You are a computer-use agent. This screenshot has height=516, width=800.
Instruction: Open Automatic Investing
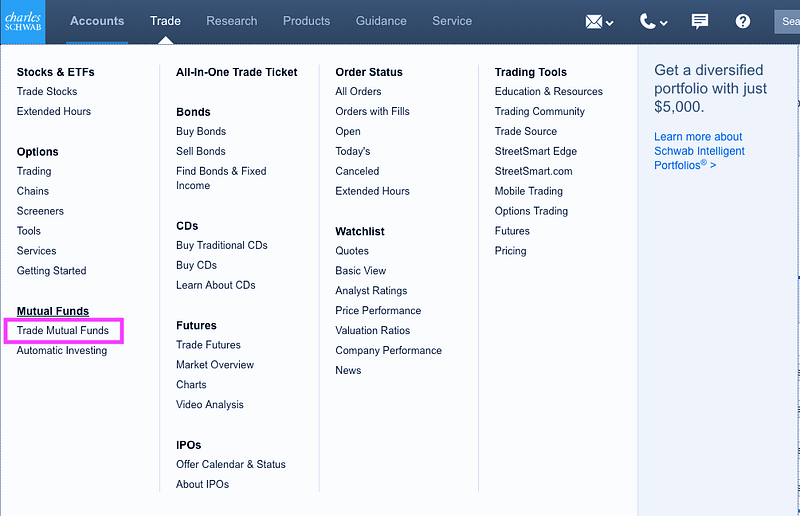coord(62,350)
